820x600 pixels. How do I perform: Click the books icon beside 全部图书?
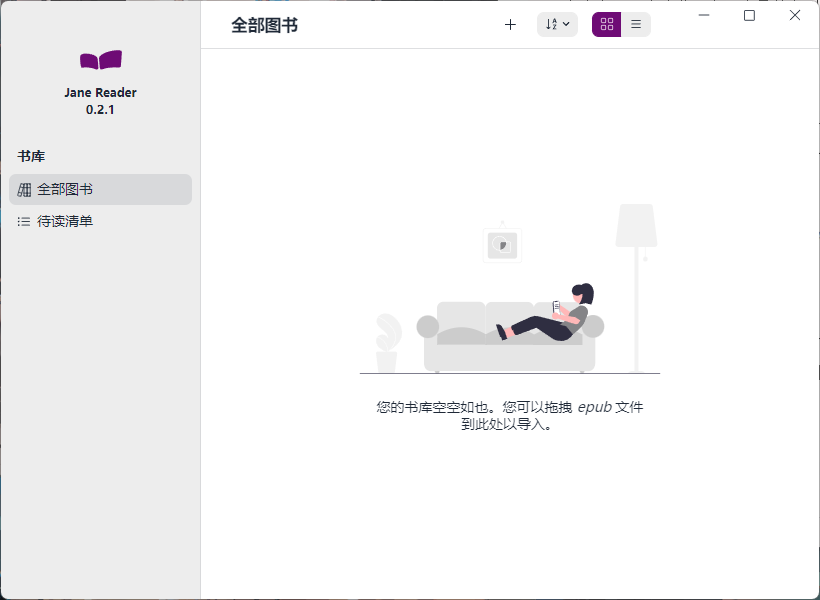coord(24,189)
